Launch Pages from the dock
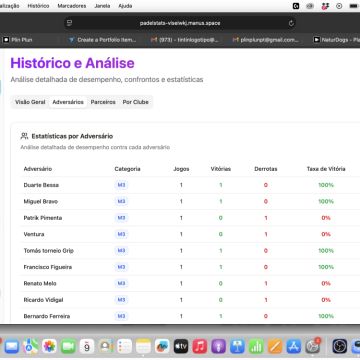This screenshot has height=360, width=360. tap(275, 347)
